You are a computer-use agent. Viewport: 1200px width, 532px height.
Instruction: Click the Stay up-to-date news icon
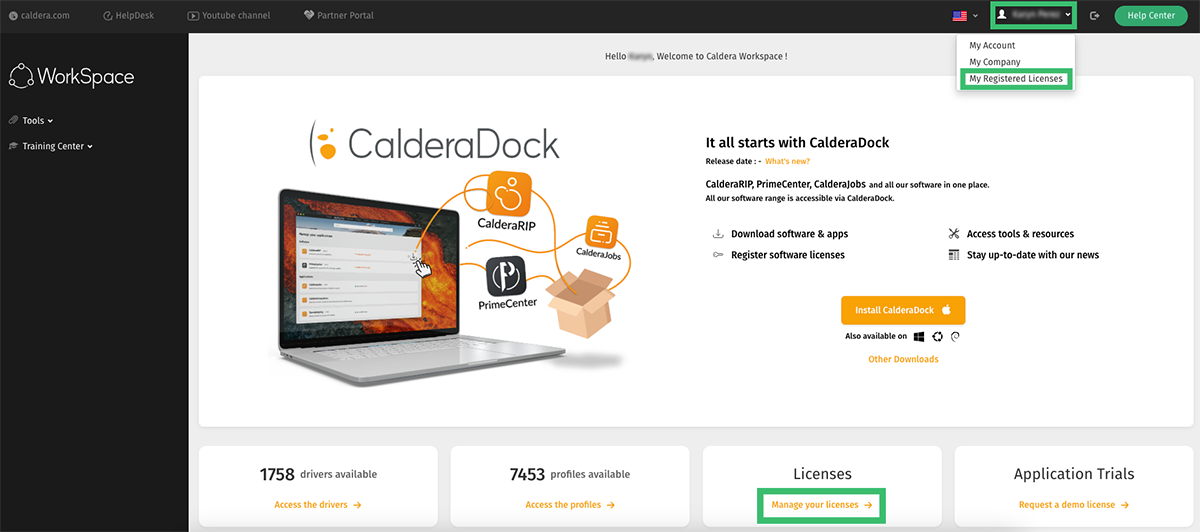pyautogui.click(x=954, y=255)
